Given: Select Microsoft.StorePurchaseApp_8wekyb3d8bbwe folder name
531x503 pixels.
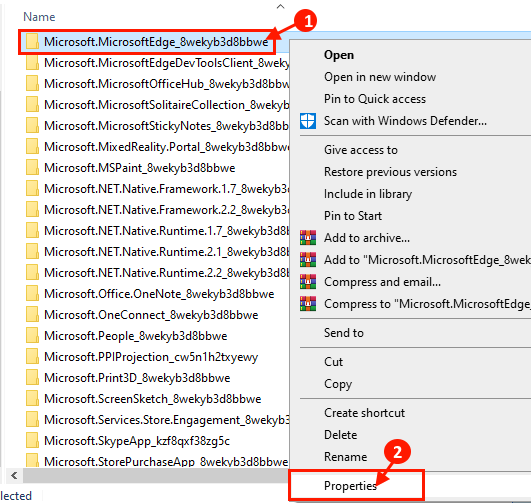Looking at the screenshot, I should (x=166, y=462).
